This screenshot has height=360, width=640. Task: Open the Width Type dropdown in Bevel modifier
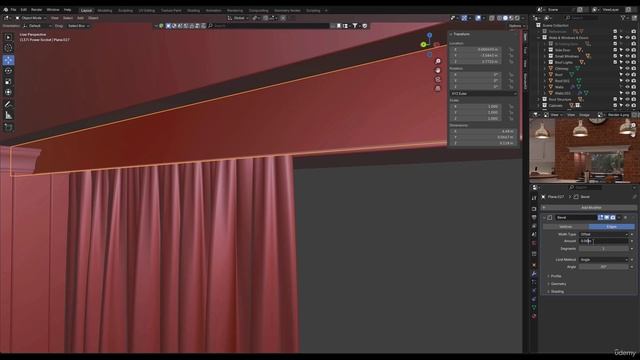pyautogui.click(x=604, y=234)
